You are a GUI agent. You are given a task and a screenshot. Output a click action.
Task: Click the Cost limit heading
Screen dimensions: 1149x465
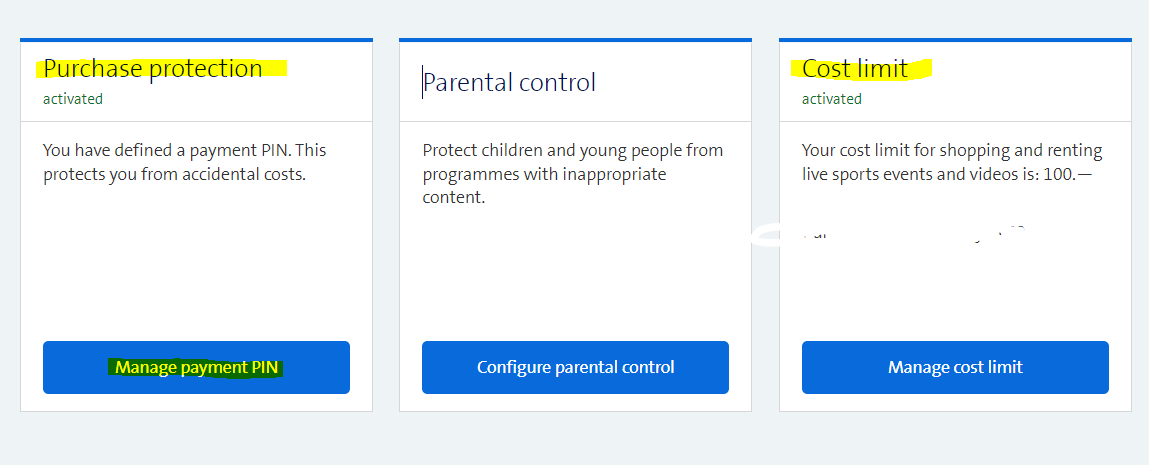[855, 69]
